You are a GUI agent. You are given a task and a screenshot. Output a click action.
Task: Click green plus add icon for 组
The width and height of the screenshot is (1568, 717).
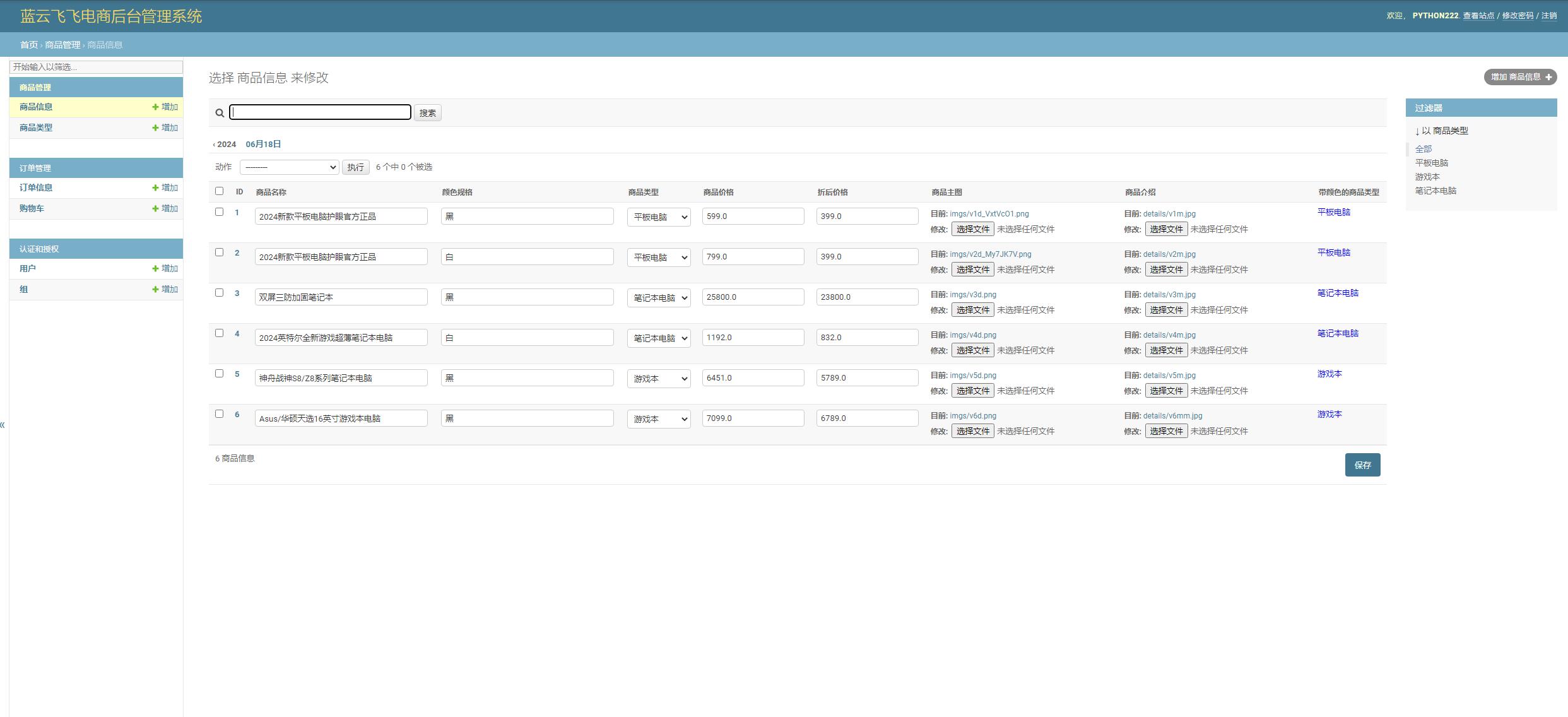coord(155,290)
